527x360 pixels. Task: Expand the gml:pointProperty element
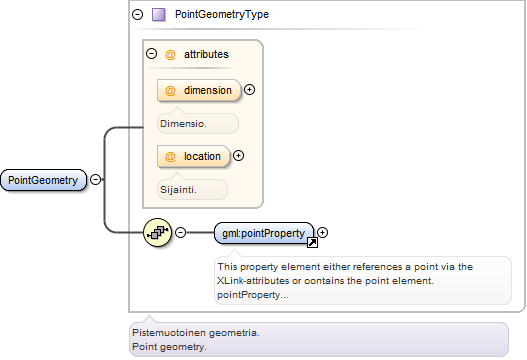pos(322,233)
